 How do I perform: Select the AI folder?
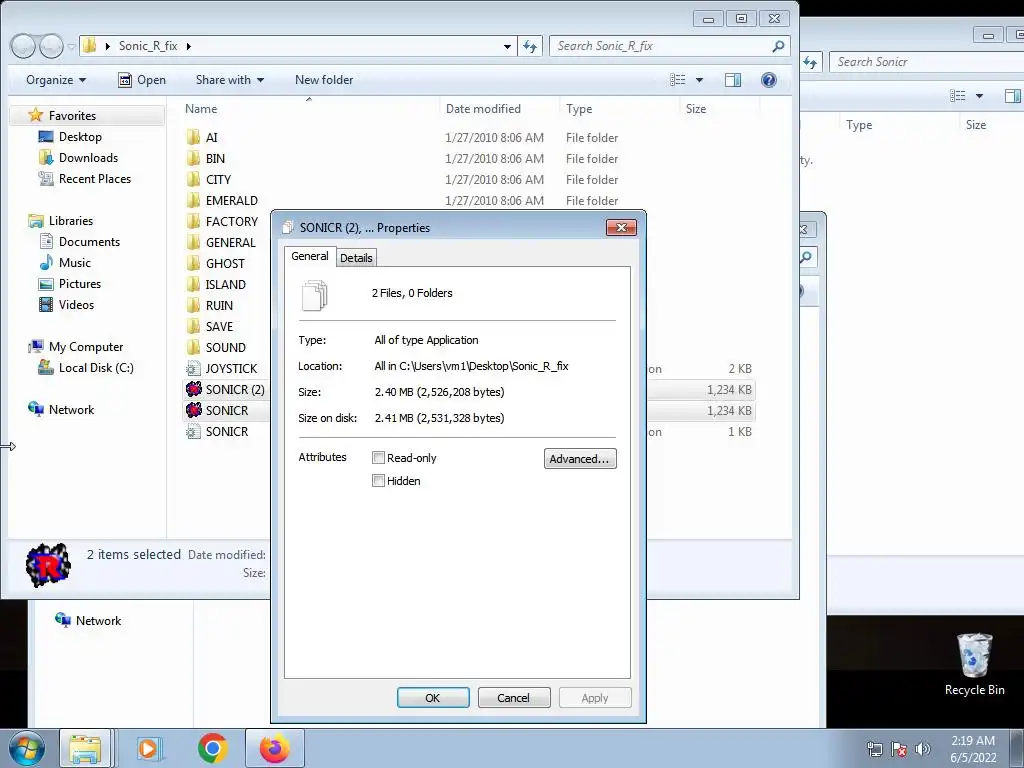(212, 138)
